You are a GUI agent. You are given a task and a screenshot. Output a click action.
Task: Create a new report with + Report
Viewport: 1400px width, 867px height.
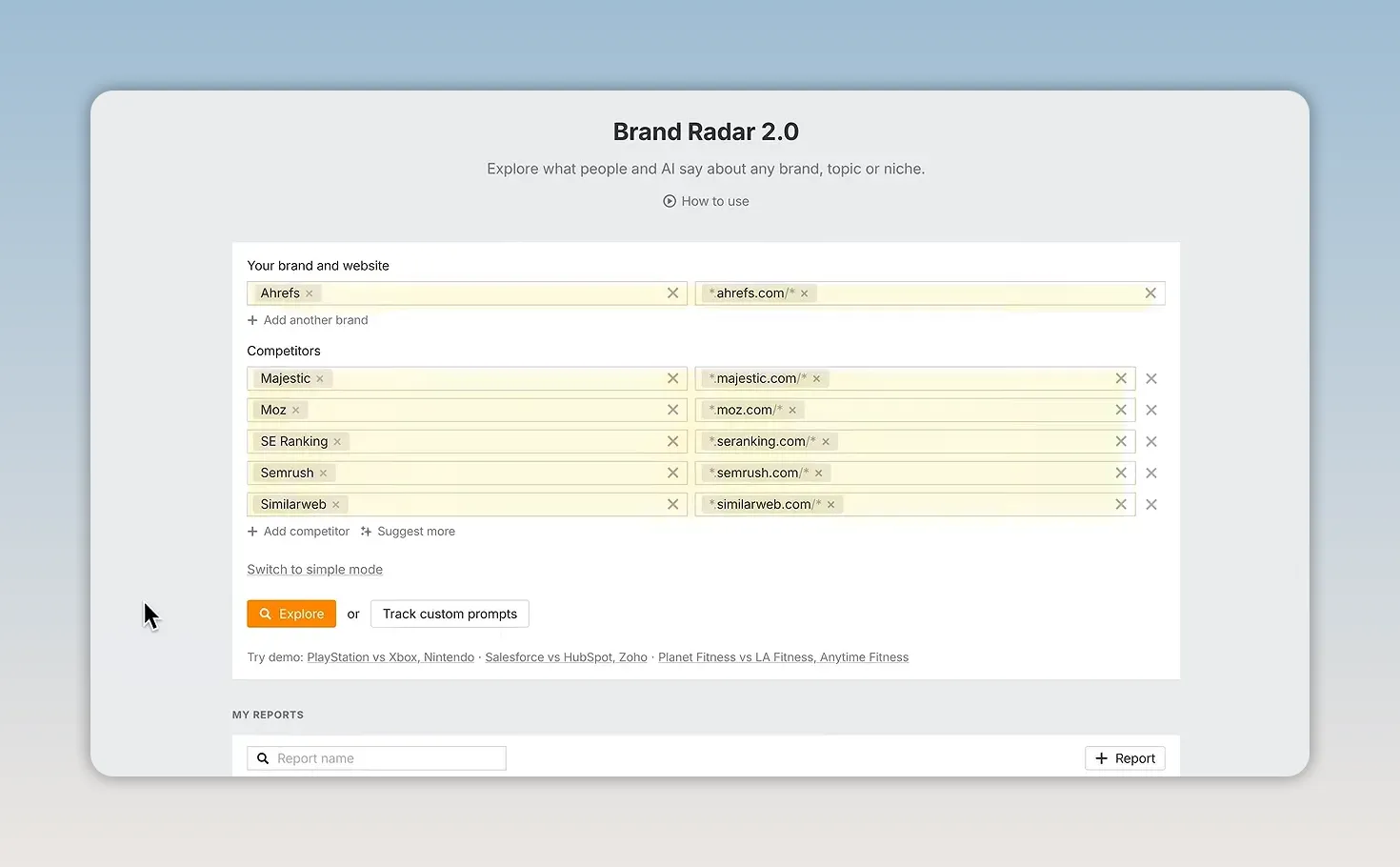click(1125, 758)
